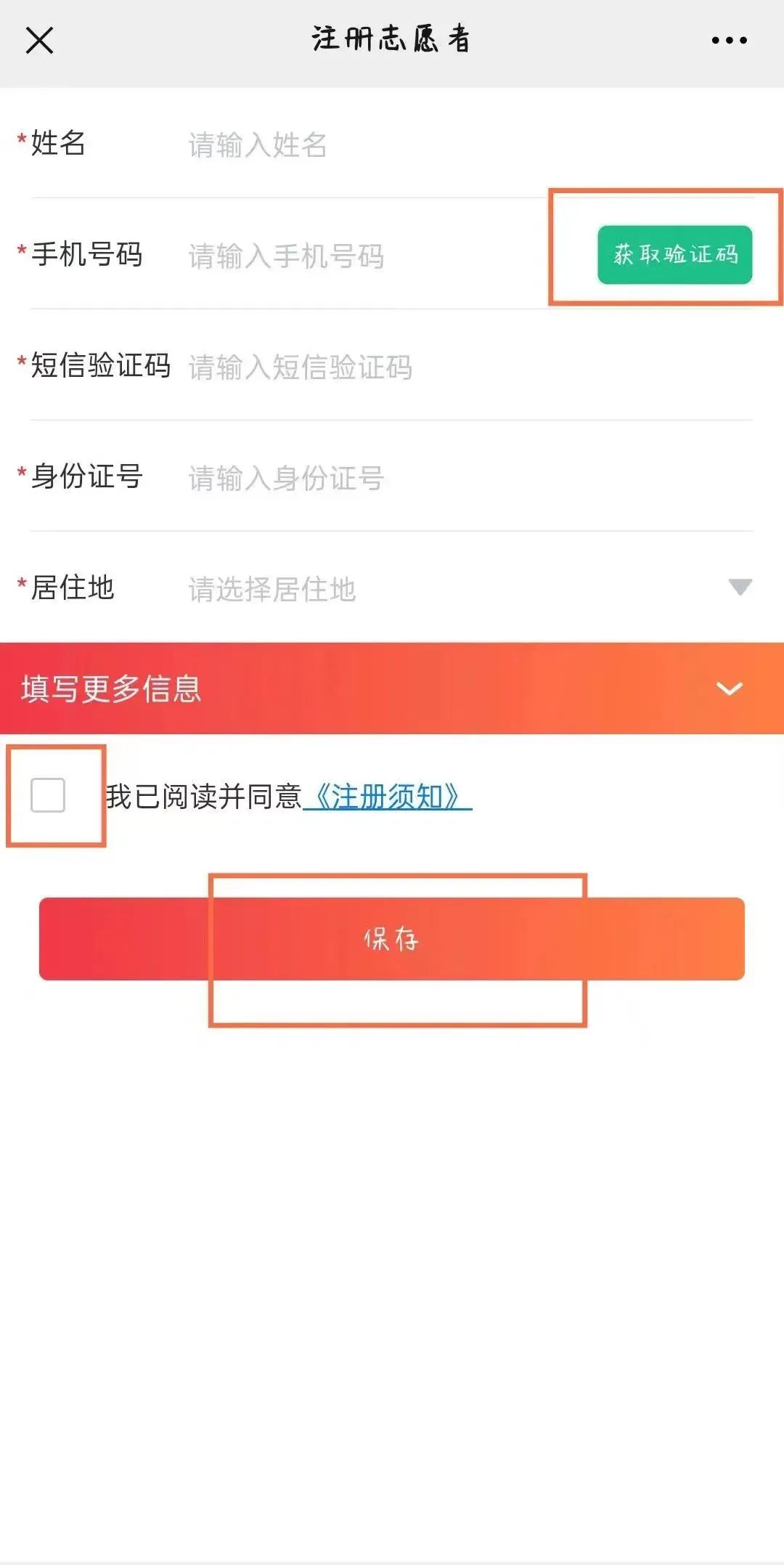Image resolution: width=784 pixels, height=1565 pixels.
Task: Focus the 请输入手机号码 phone field
Action: click(x=286, y=256)
